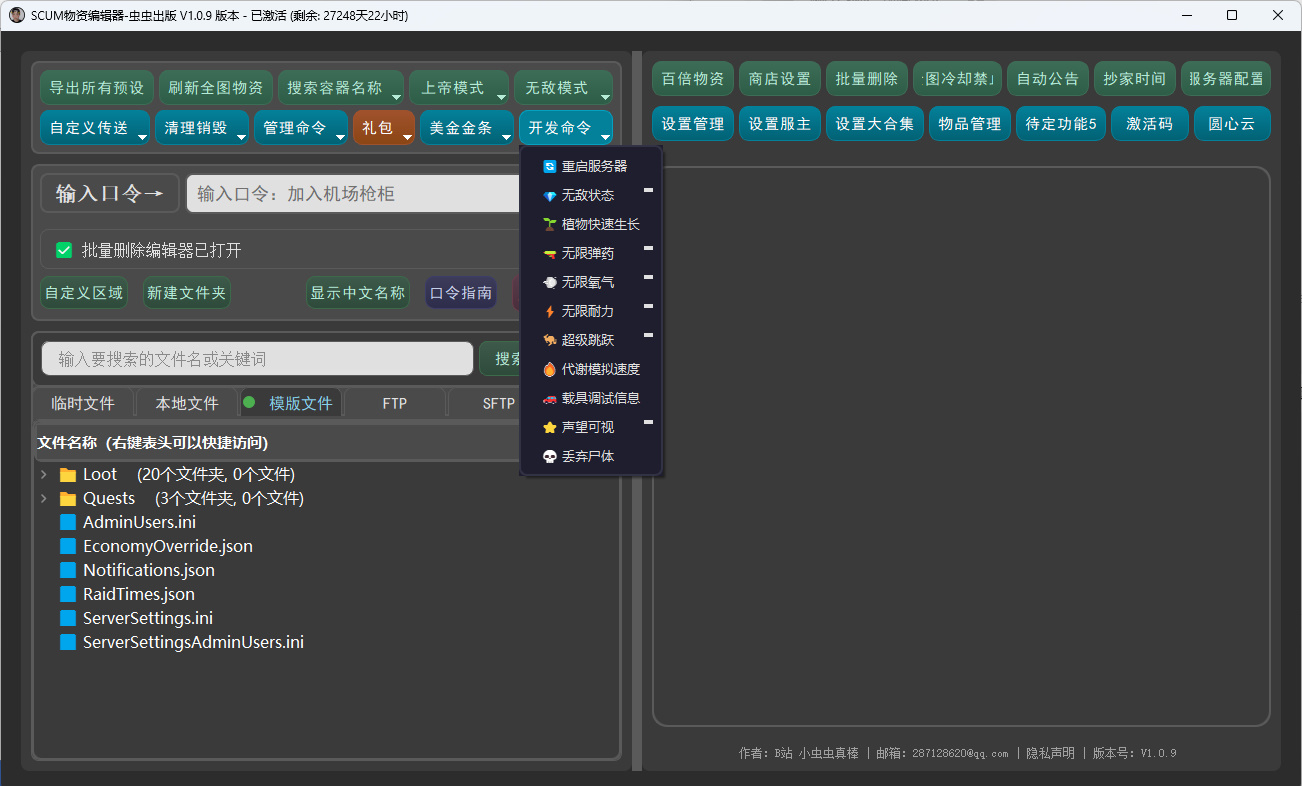Click the Loot folder icon
Image resolution: width=1302 pixels, height=786 pixels.
coord(68,474)
